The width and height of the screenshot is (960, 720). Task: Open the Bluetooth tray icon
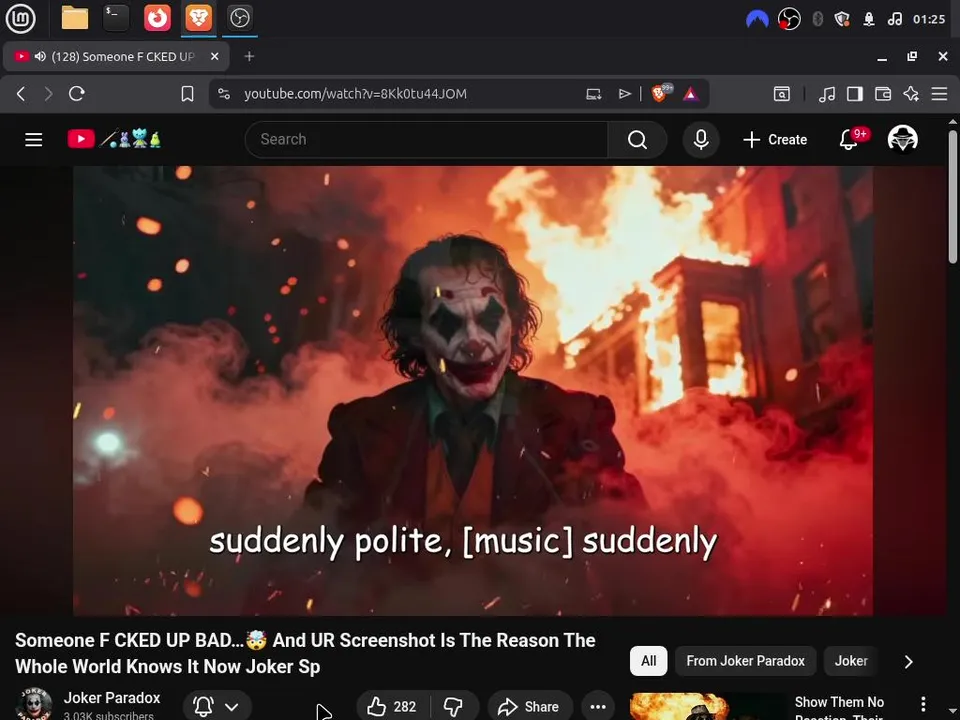coord(817,20)
